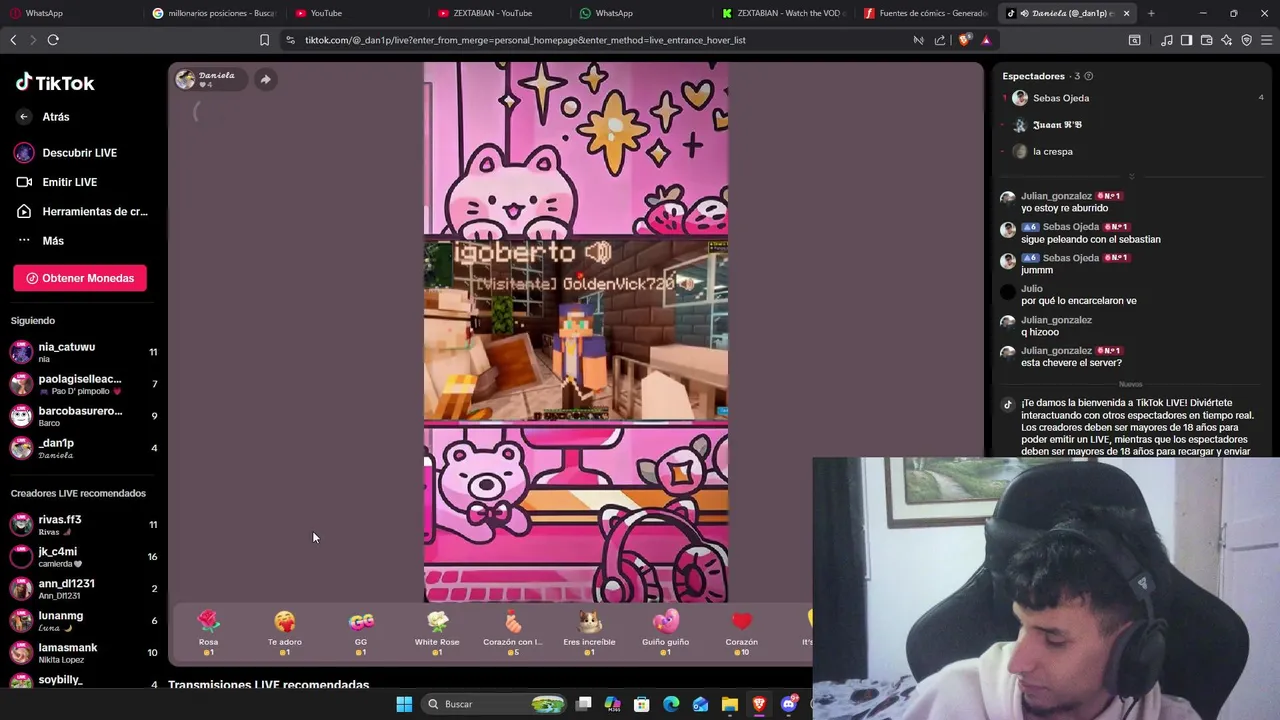
Task: Open Descubrir LIVE in sidebar
Action: pyautogui.click(x=66, y=153)
